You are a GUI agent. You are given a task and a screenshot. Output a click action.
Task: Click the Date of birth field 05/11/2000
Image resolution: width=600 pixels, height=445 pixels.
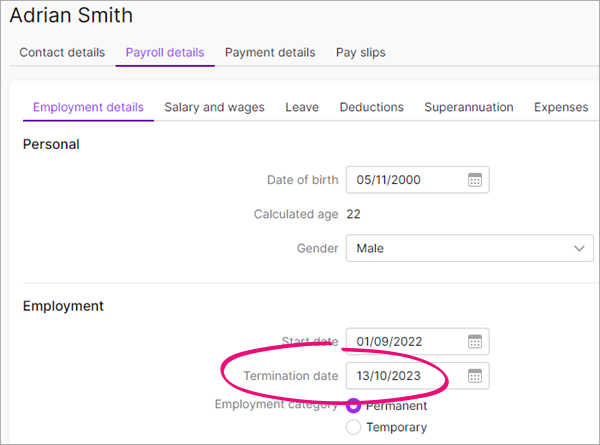pos(417,180)
